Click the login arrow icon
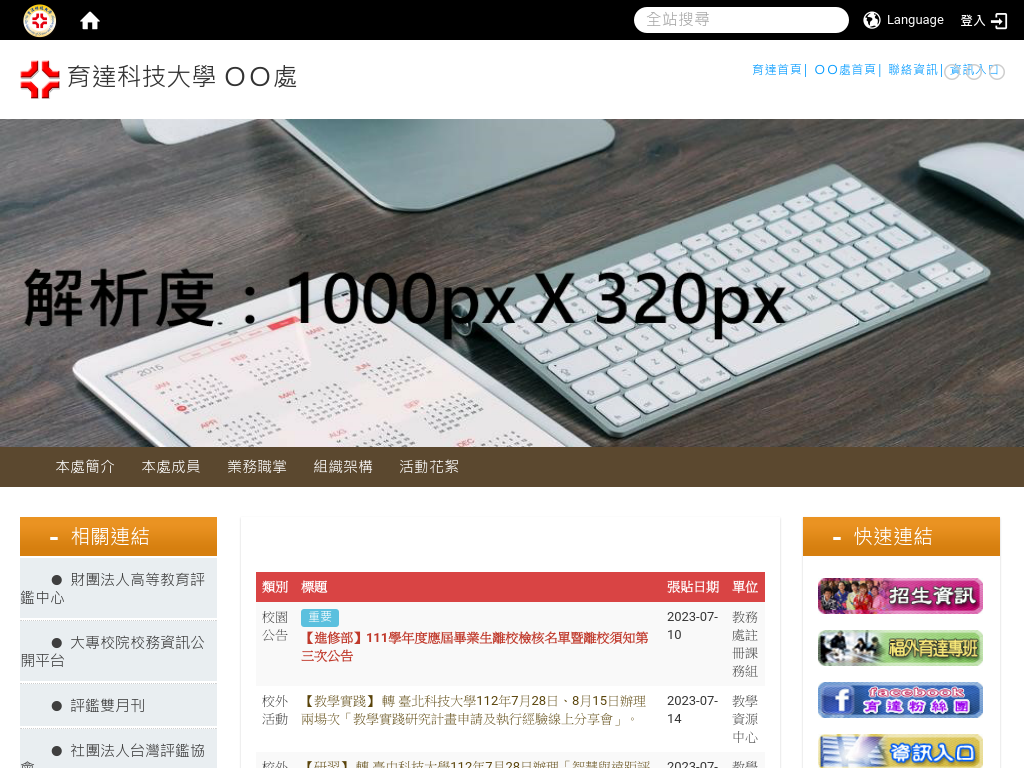The image size is (1024, 768). pos(999,21)
